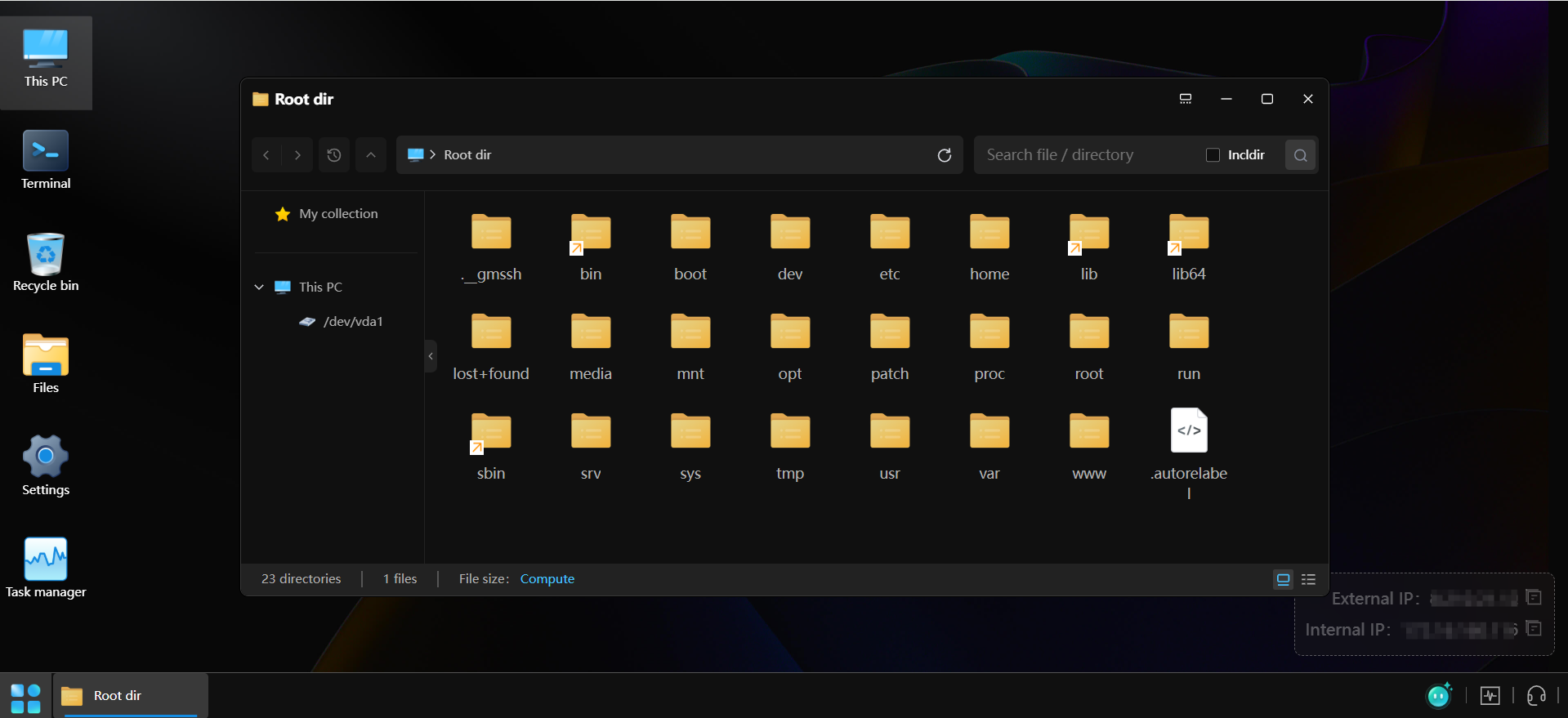Switch to list view layout
This screenshot has width=1568, height=718.
point(1308,579)
